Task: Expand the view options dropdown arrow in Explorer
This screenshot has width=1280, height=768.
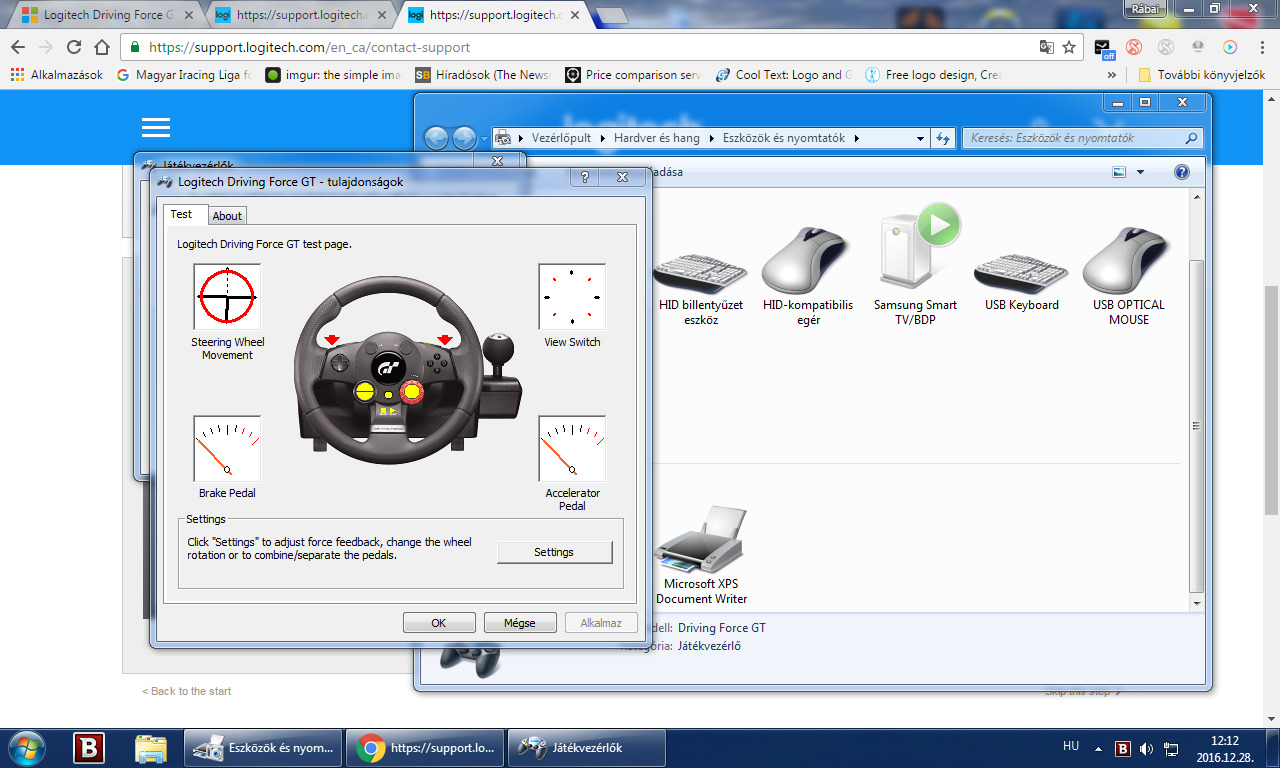Action: point(1140,172)
